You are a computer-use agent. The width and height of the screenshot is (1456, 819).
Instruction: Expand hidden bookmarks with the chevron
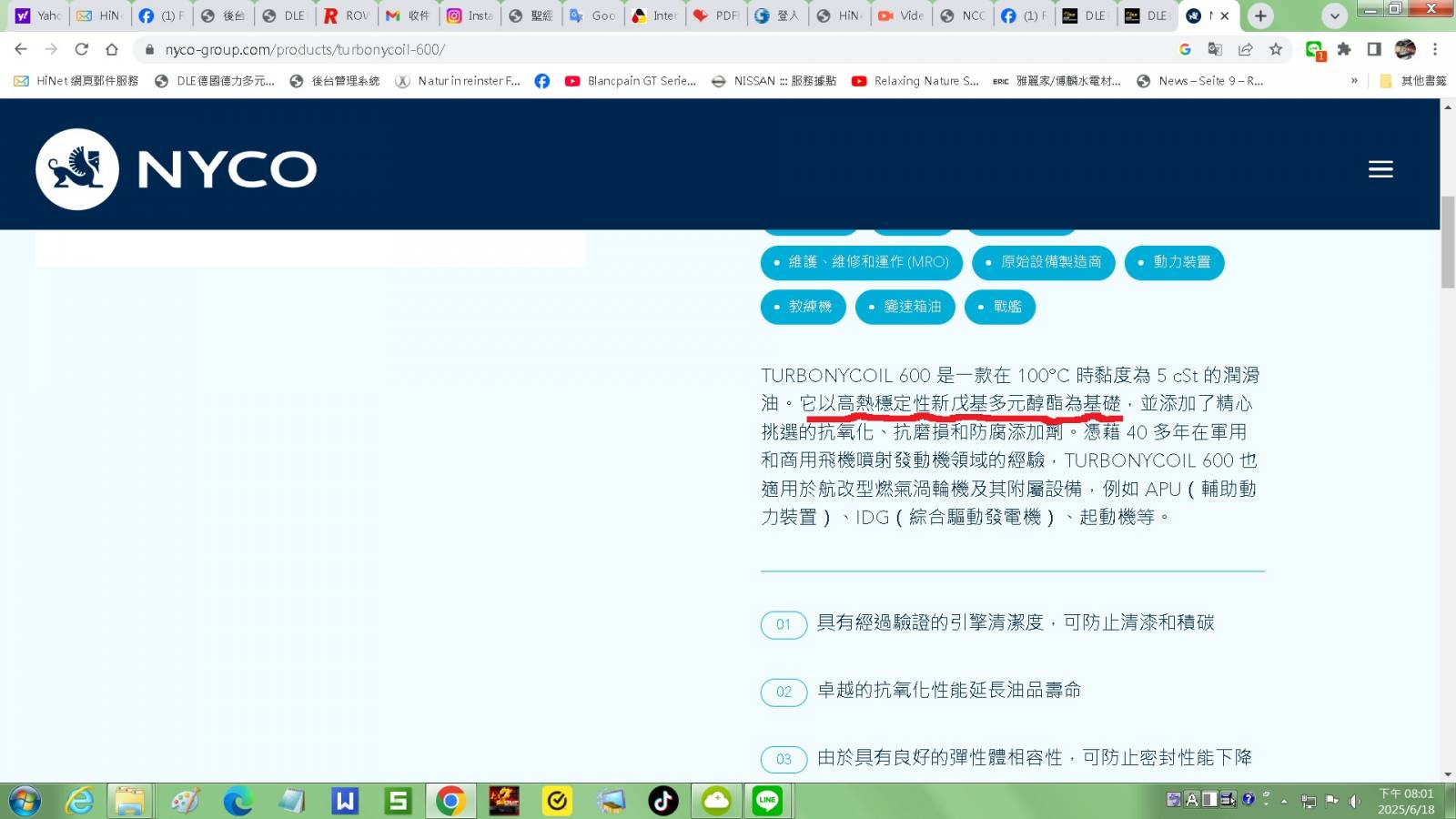[x=1354, y=81]
